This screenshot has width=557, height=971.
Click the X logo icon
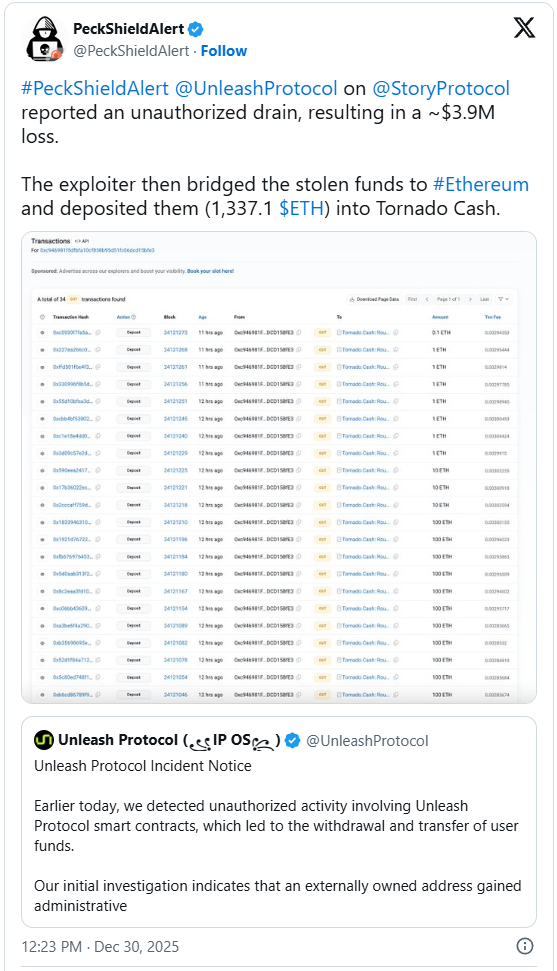tap(524, 28)
